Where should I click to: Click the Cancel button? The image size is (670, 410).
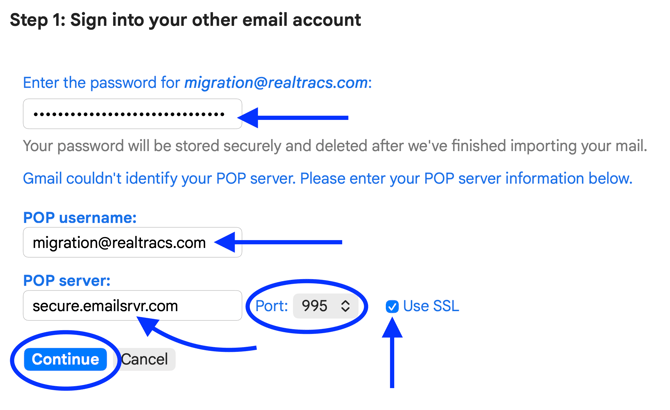coord(145,359)
